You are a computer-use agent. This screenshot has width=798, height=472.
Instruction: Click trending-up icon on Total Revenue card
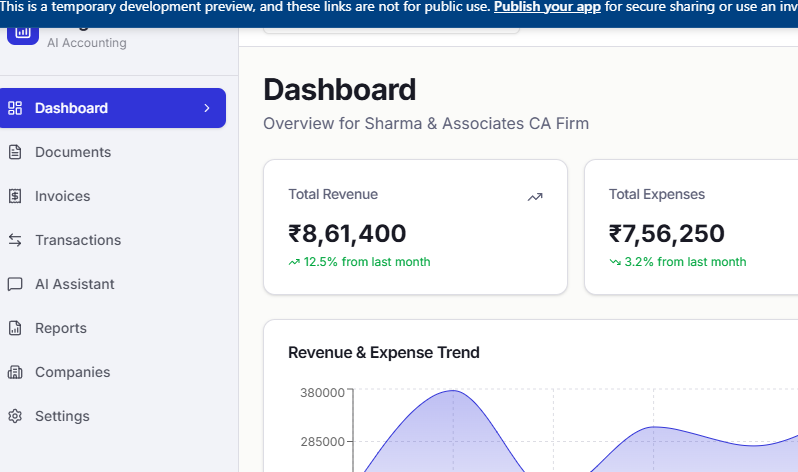(535, 197)
